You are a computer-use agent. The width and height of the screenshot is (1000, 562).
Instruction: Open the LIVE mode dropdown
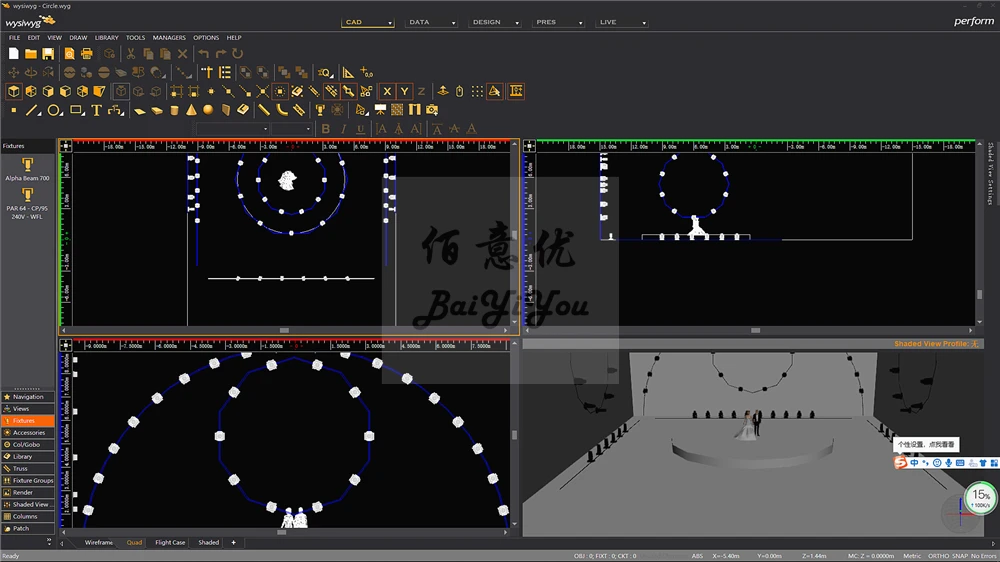pyautogui.click(x=622, y=22)
